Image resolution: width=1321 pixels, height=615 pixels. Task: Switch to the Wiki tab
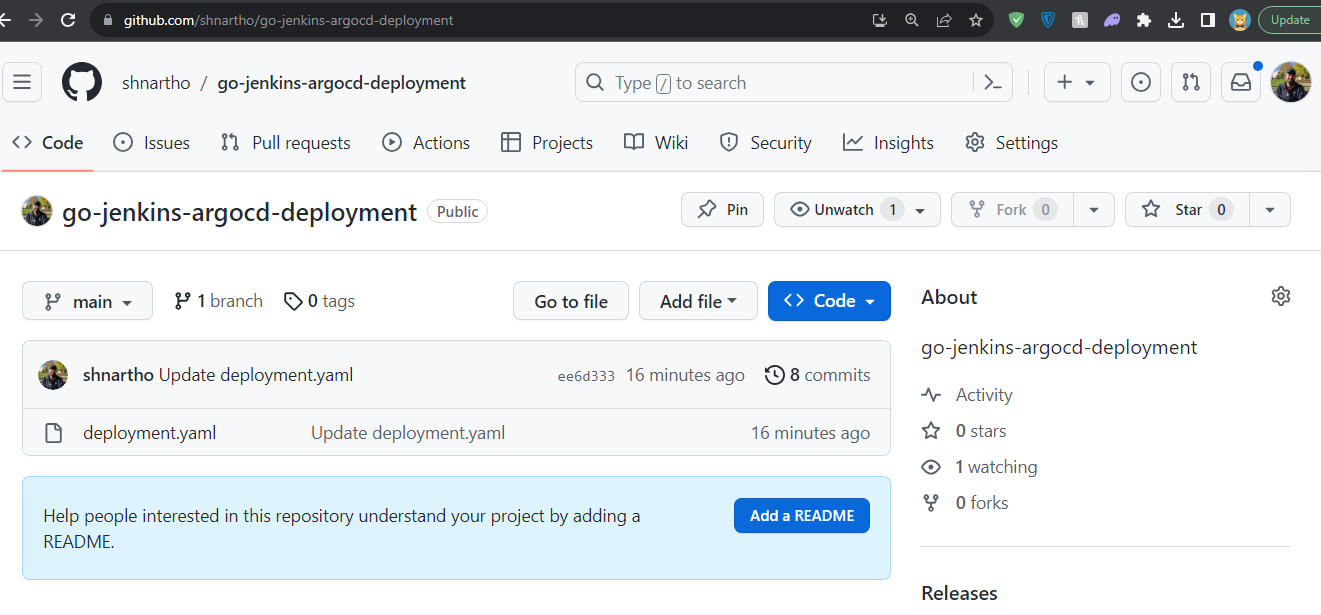coord(656,143)
